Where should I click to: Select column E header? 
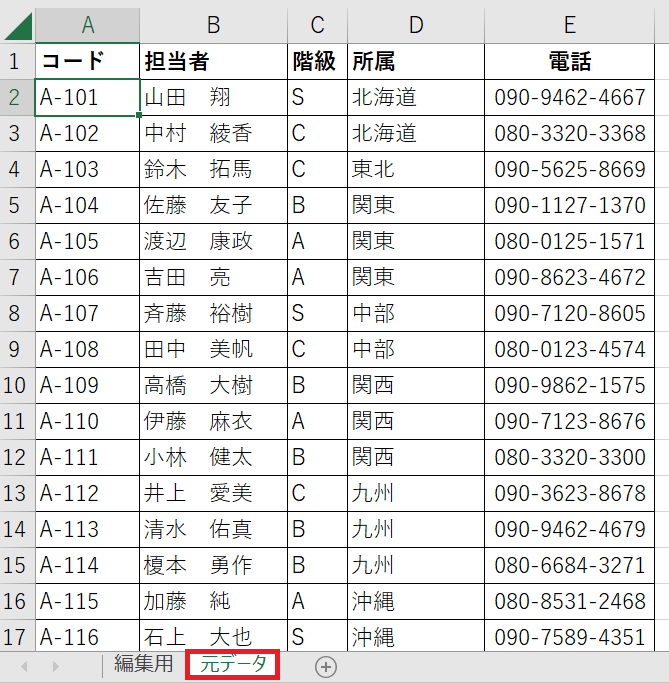pos(570,24)
